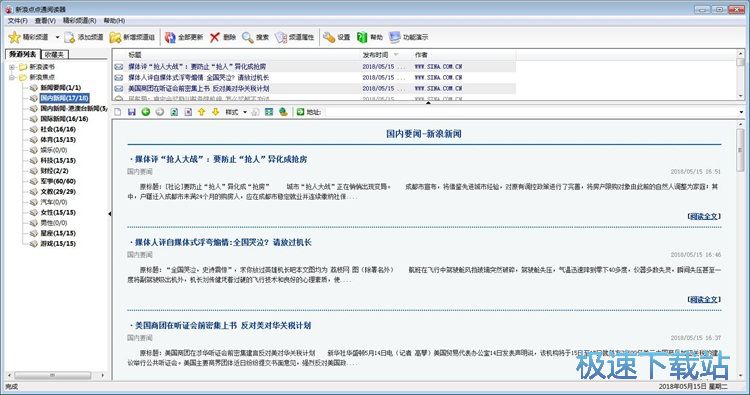The image size is (750, 395).
Task: Collapse the 新浪焦点 folder node
Action: point(12,77)
